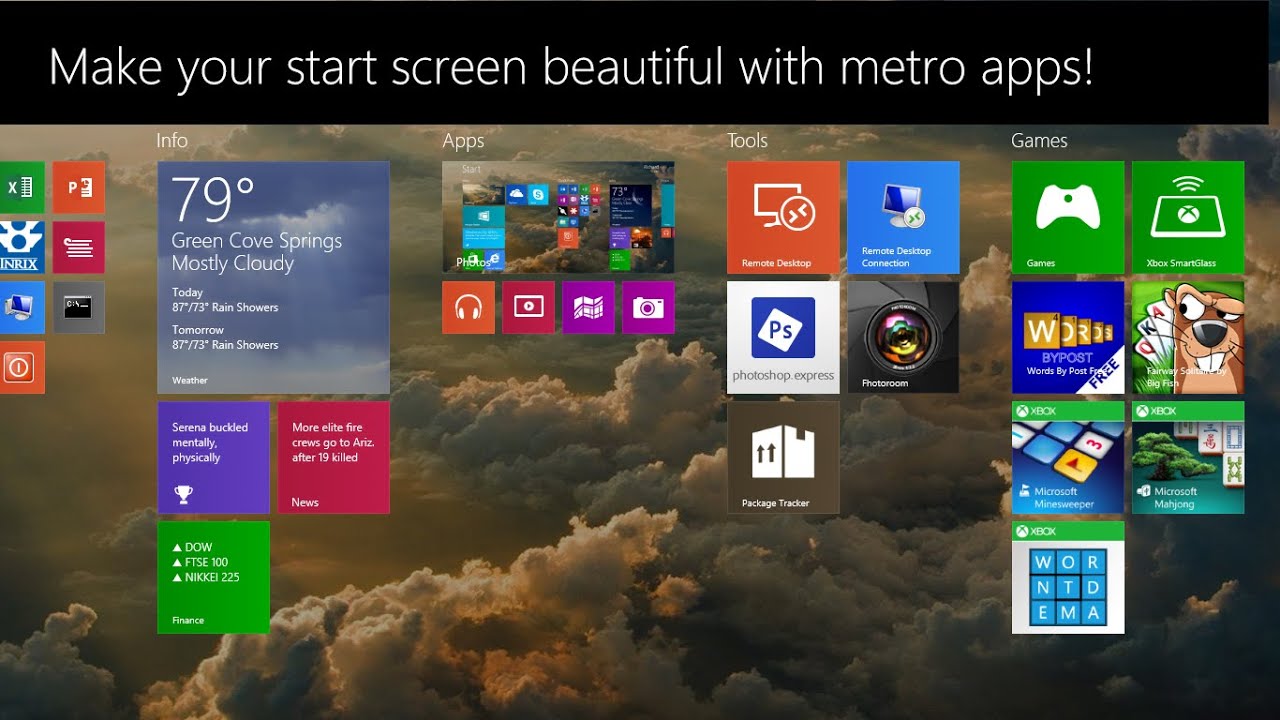Launch the Command Prompt tile
Image resolution: width=1280 pixels, height=720 pixels.
[78, 307]
